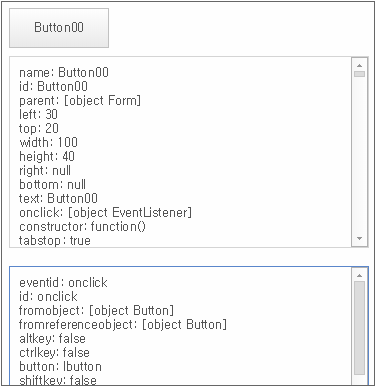
Task: Click the 'constructor: function()' line
Action: (x=83, y=226)
